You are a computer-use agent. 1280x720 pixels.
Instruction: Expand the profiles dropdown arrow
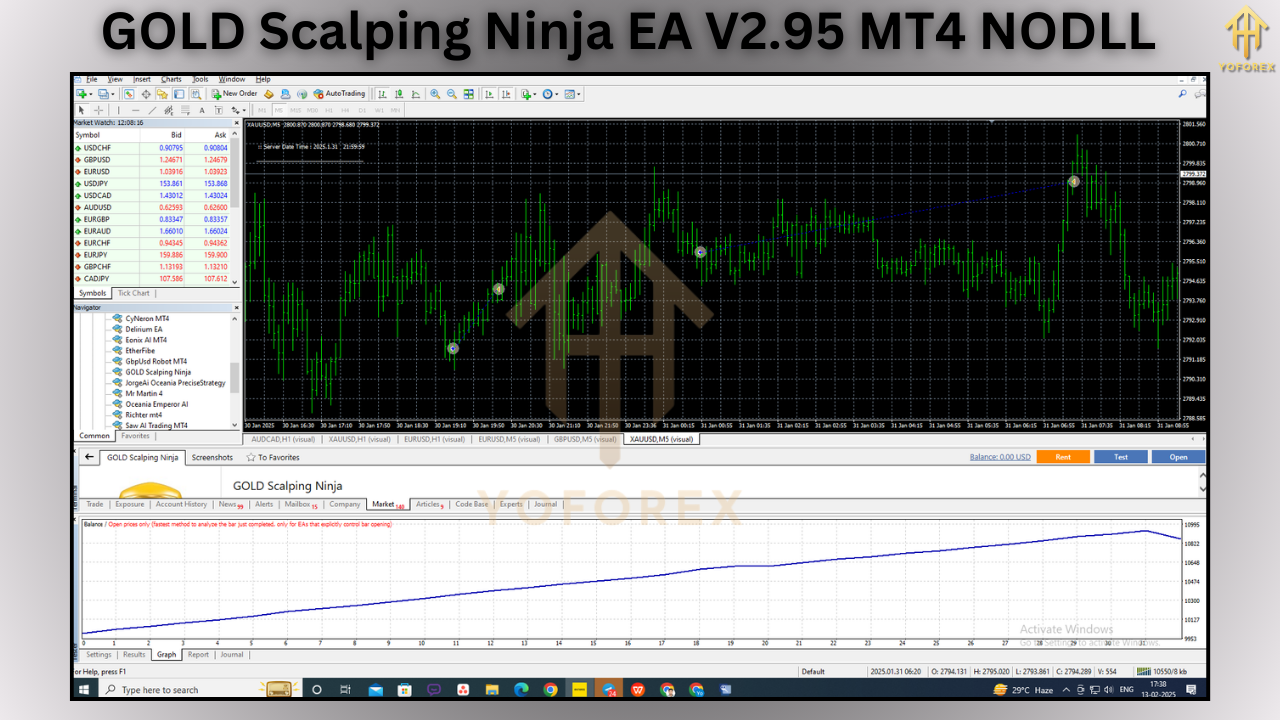tap(113, 93)
